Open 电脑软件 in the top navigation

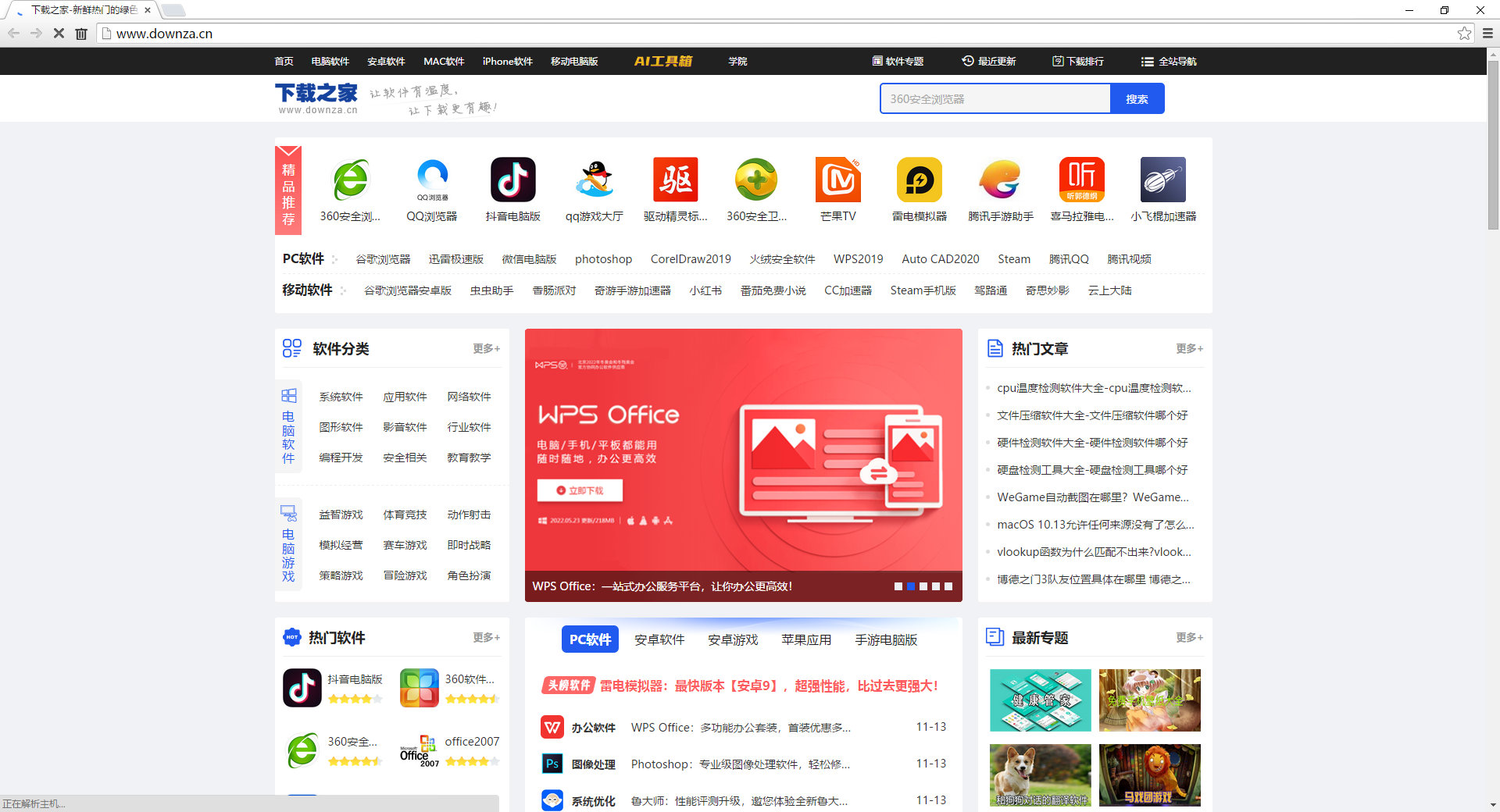330,62
